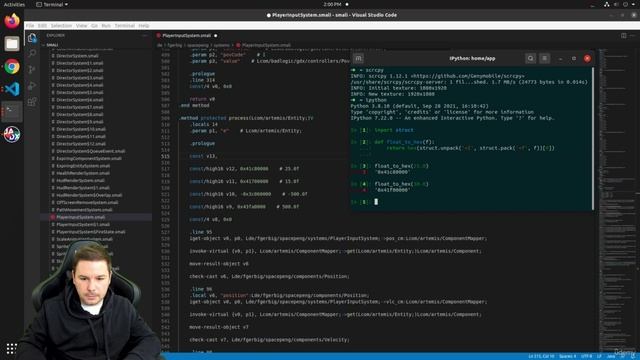The height and width of the screenshot is (360, 640).
Task: Open OffScreenRemoveSystem.smali file
Action: 87,202
